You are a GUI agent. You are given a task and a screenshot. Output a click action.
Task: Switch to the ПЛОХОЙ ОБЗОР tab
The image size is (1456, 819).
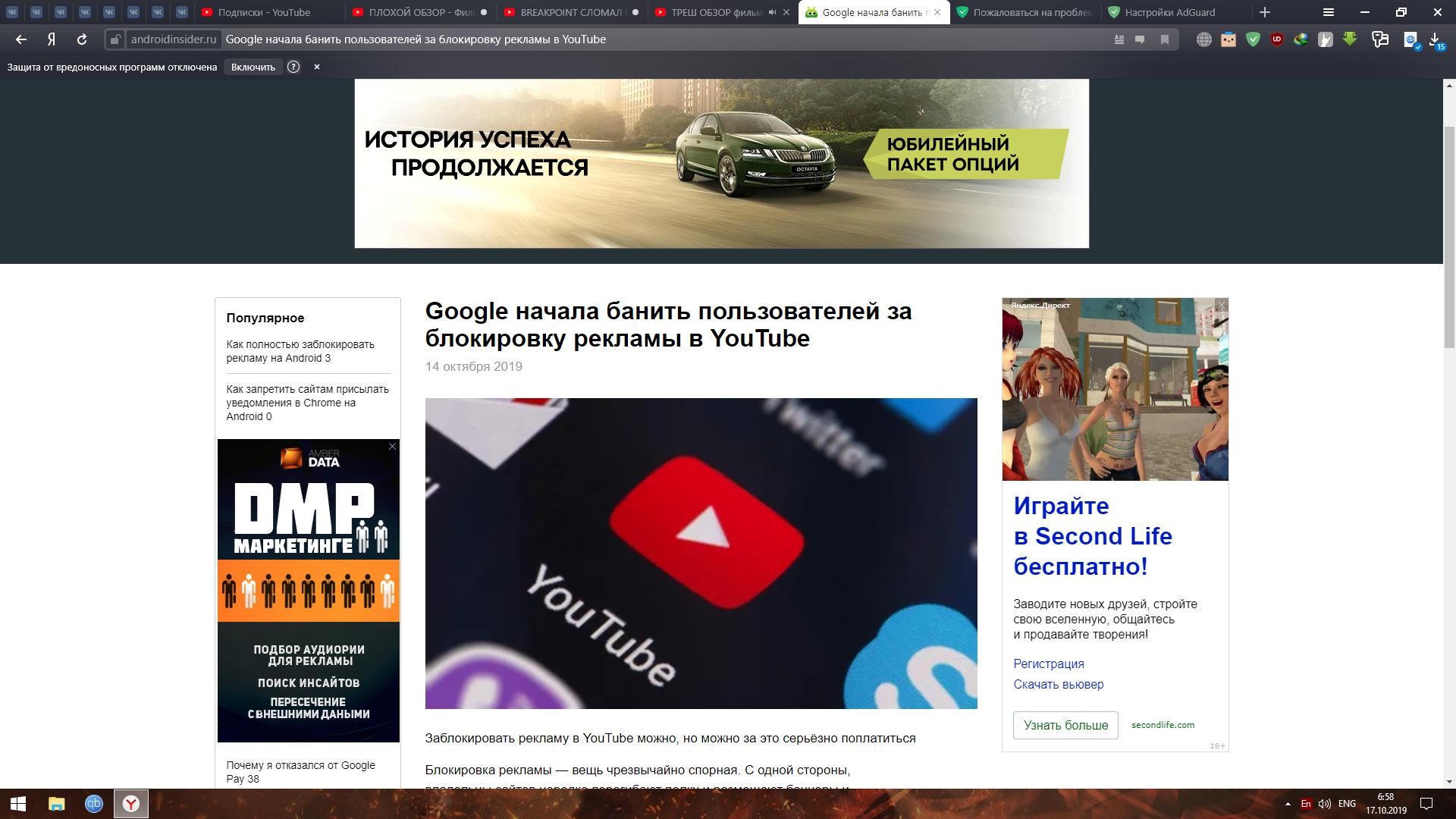pyautogui.click(x=421, y=12)
